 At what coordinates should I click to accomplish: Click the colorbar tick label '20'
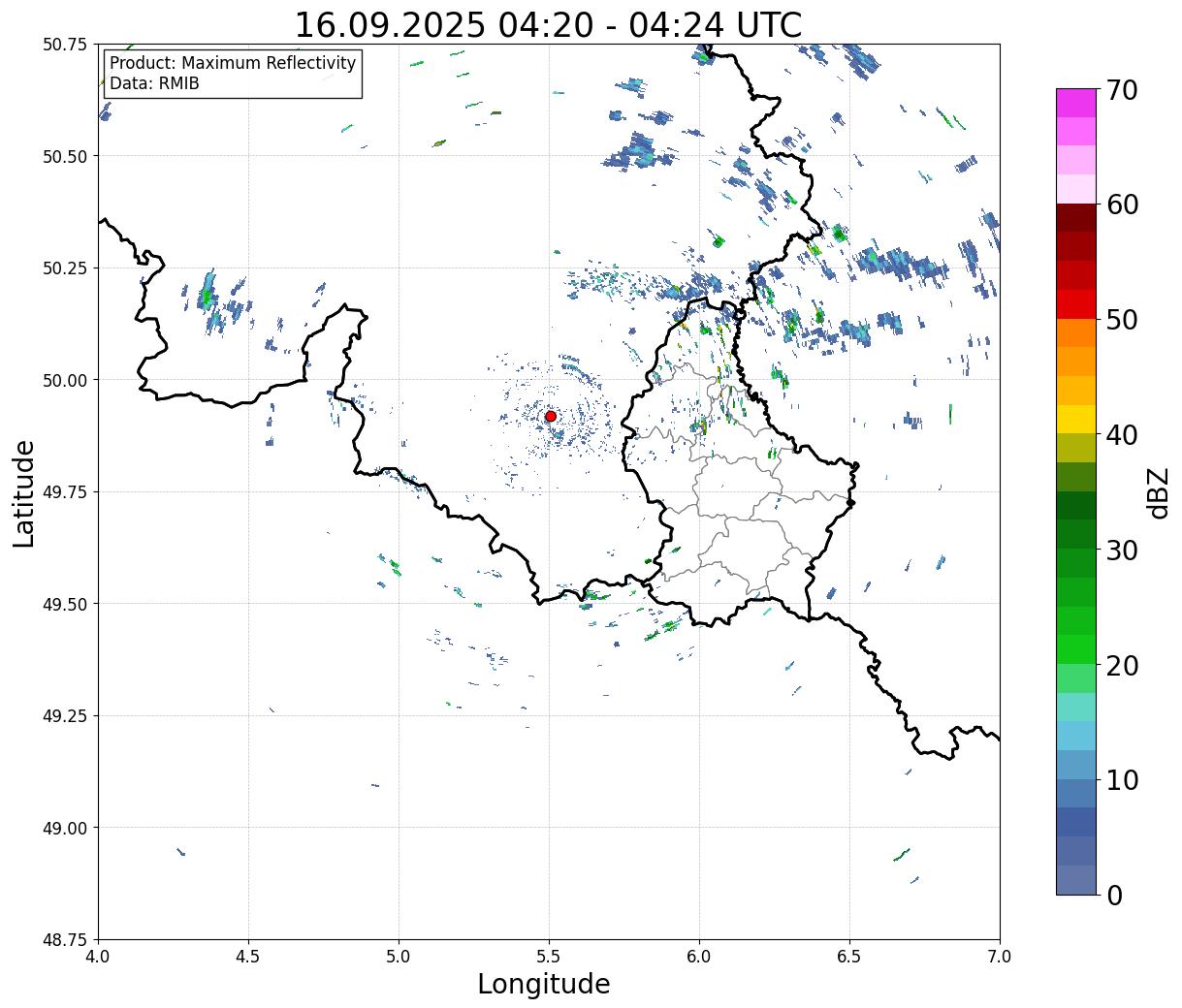(1121, 666)
